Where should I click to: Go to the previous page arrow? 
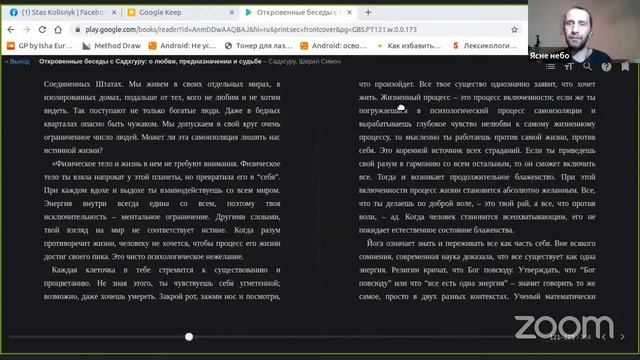click(604, 337)
